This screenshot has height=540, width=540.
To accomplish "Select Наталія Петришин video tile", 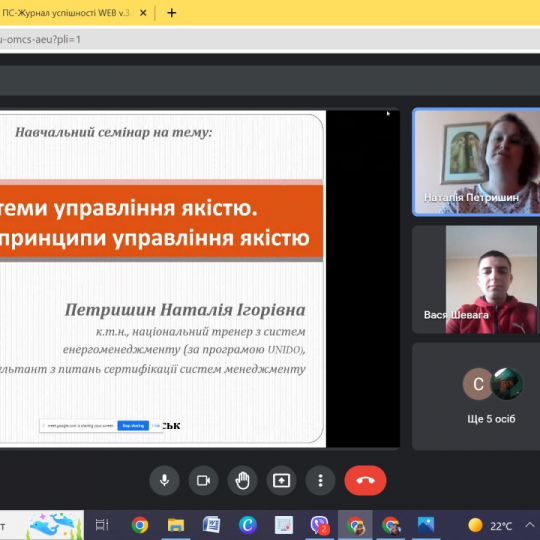I will (x=476, y=162).
